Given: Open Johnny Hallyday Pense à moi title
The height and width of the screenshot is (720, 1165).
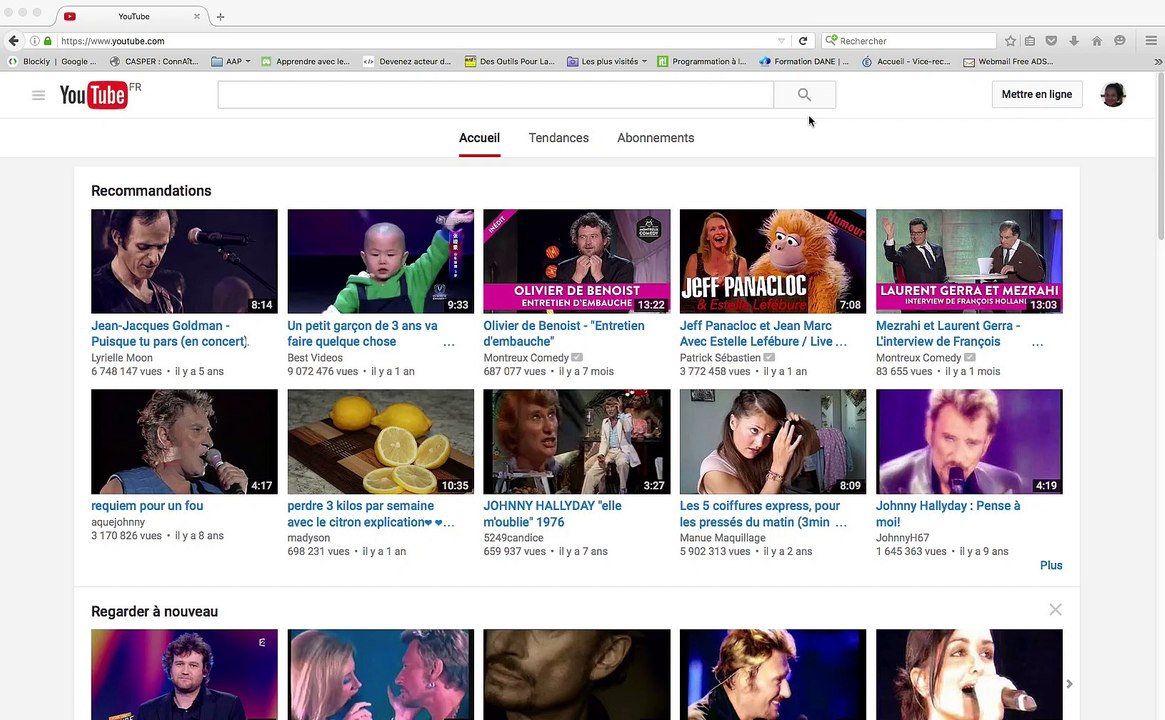Looking at the screenshot, I should click(948, 514).
